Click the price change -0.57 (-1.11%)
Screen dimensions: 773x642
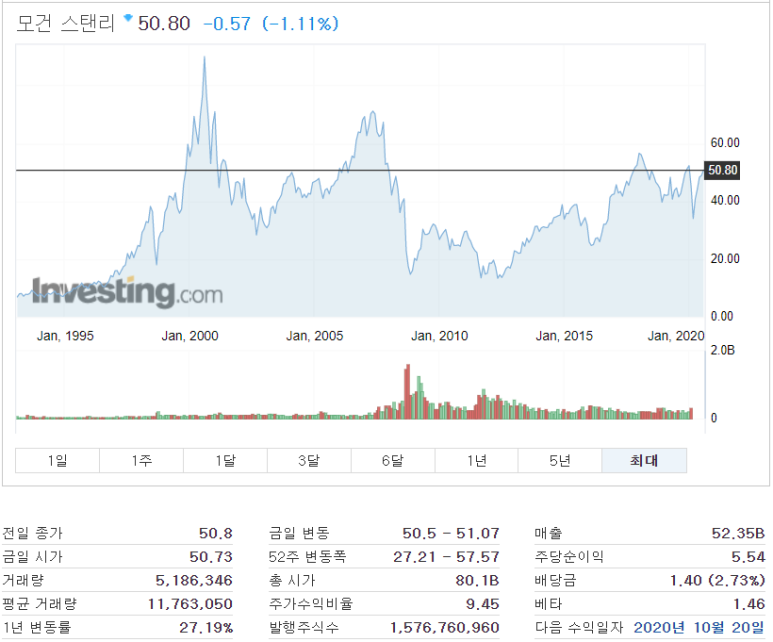click(271, 24)
